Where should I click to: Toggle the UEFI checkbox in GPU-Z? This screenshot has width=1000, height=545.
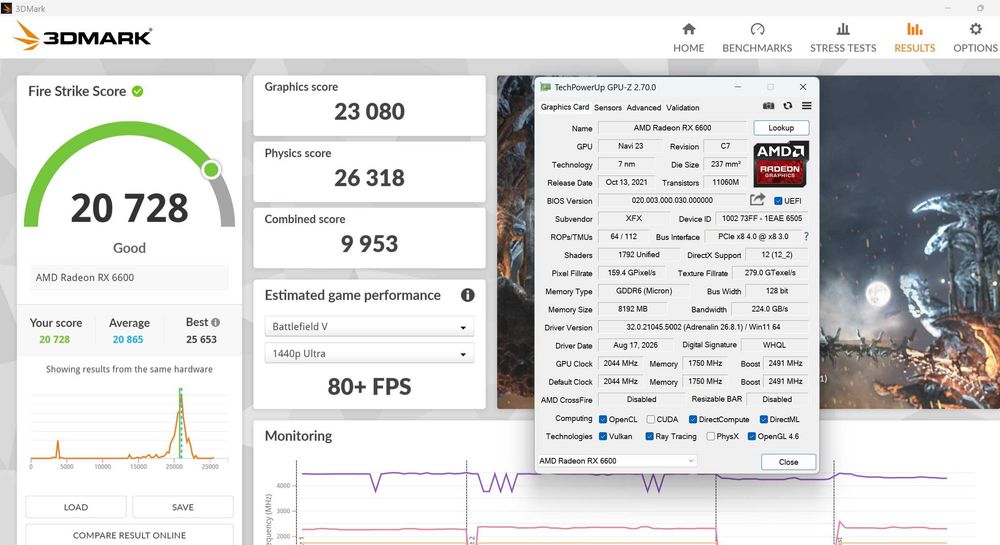(x=778, y=201)
